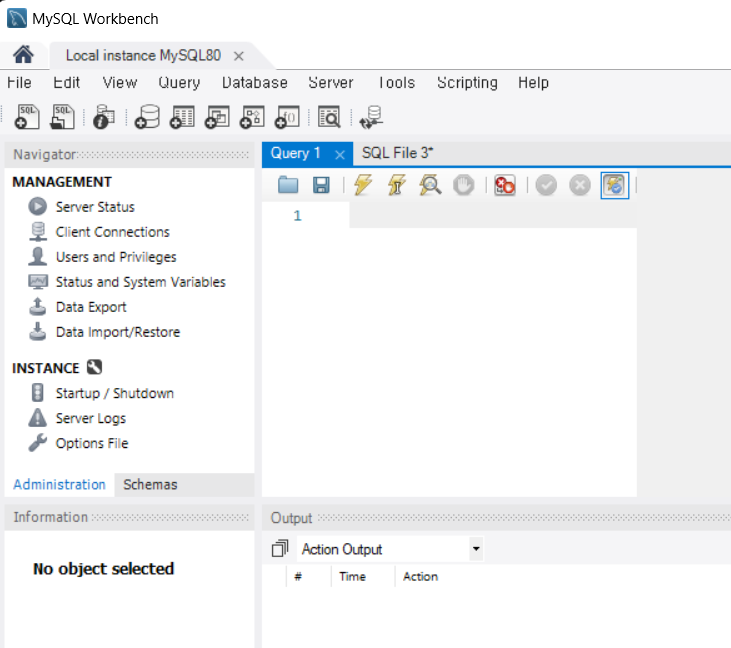Click inside the SQL editor line 1
Viewport: 731px width, 648px height.
point(492,215)
